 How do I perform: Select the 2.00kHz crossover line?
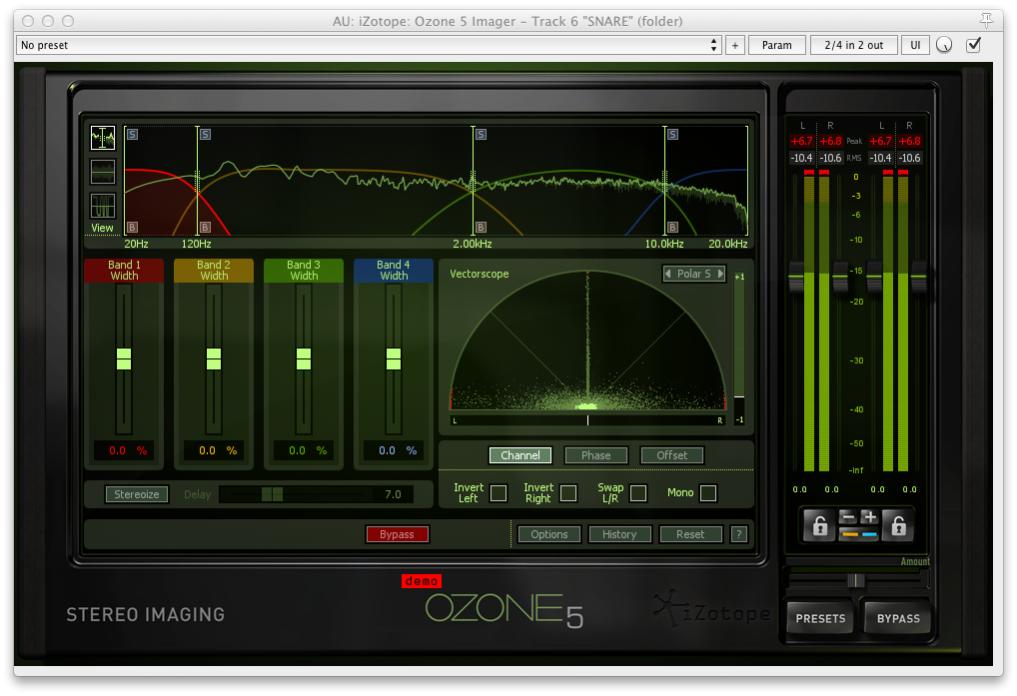473,180
